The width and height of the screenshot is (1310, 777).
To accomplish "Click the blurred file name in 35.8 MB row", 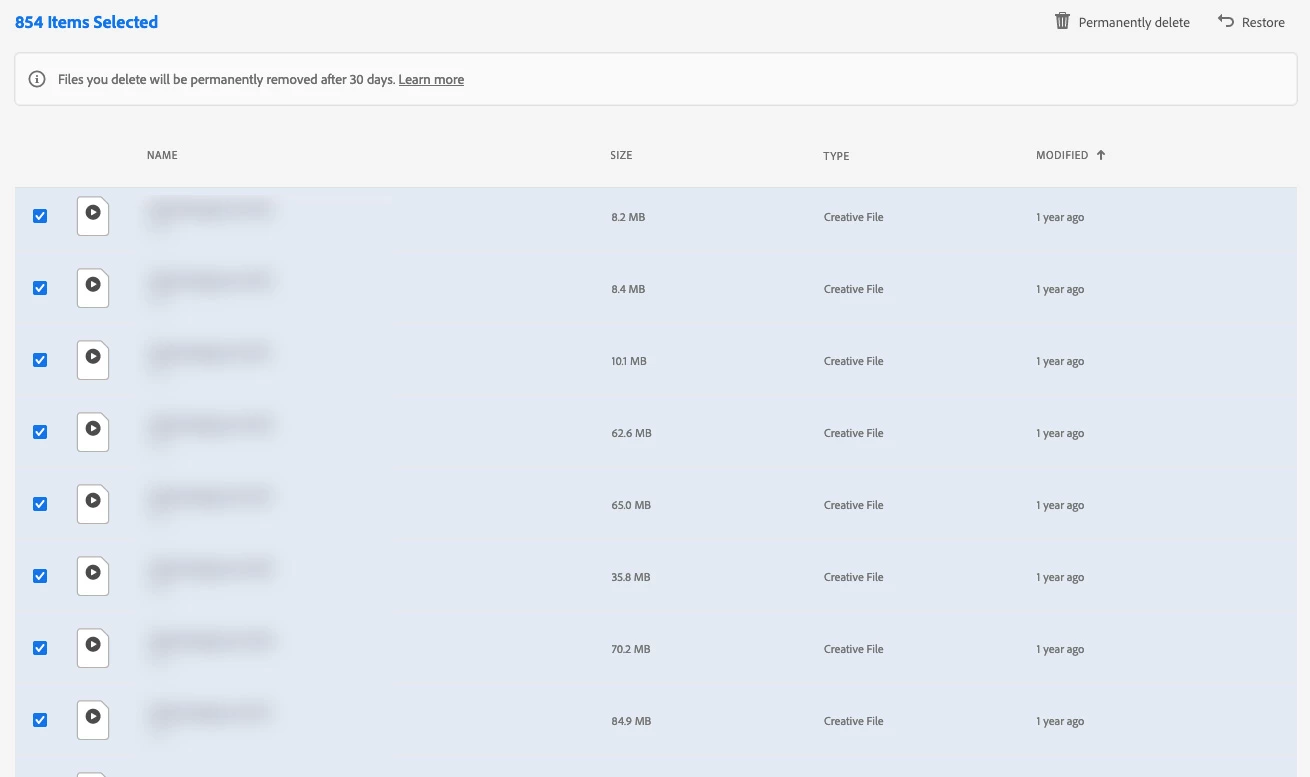I will (209, 570).
